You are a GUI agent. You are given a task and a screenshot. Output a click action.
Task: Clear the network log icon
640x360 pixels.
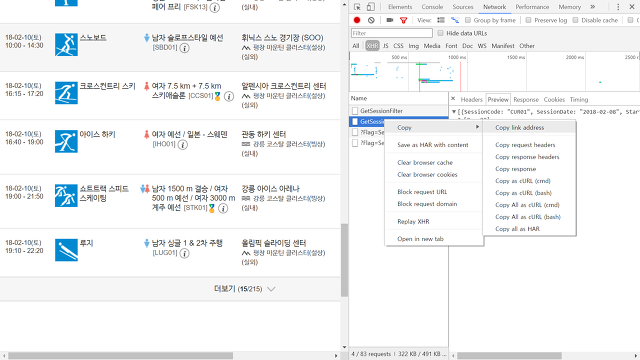tap(371, 20)
